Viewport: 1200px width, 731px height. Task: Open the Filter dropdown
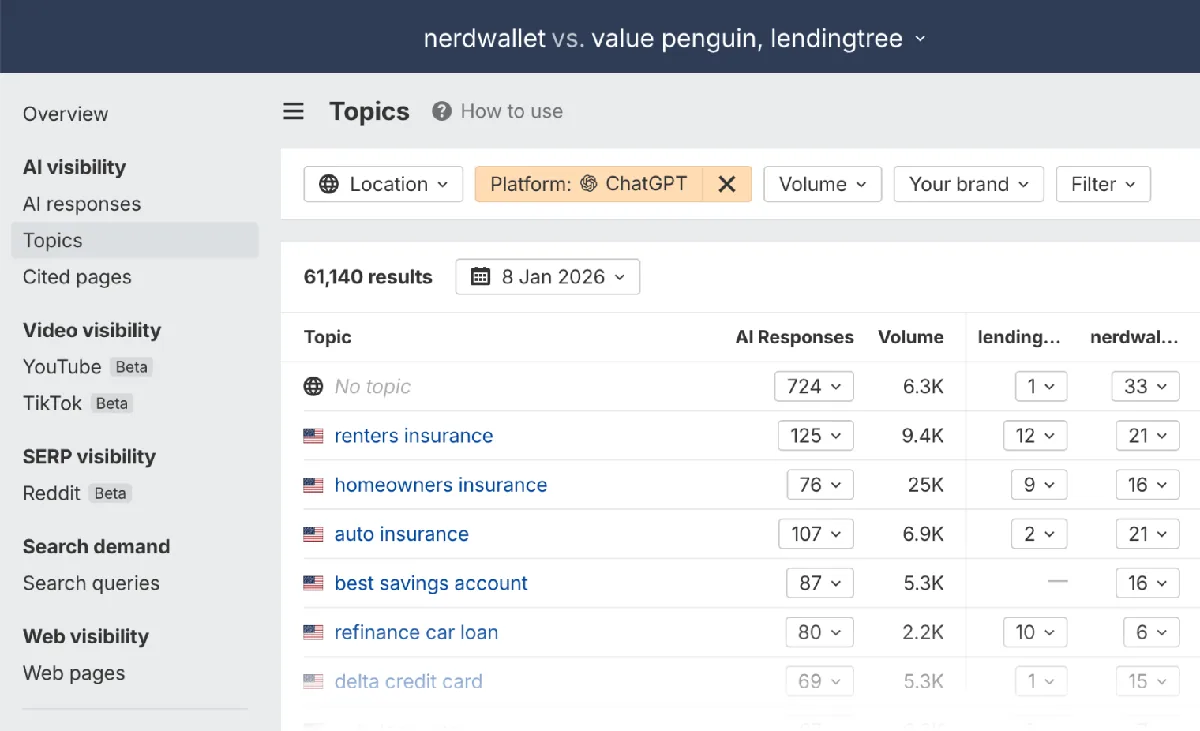pos(1103,184)
